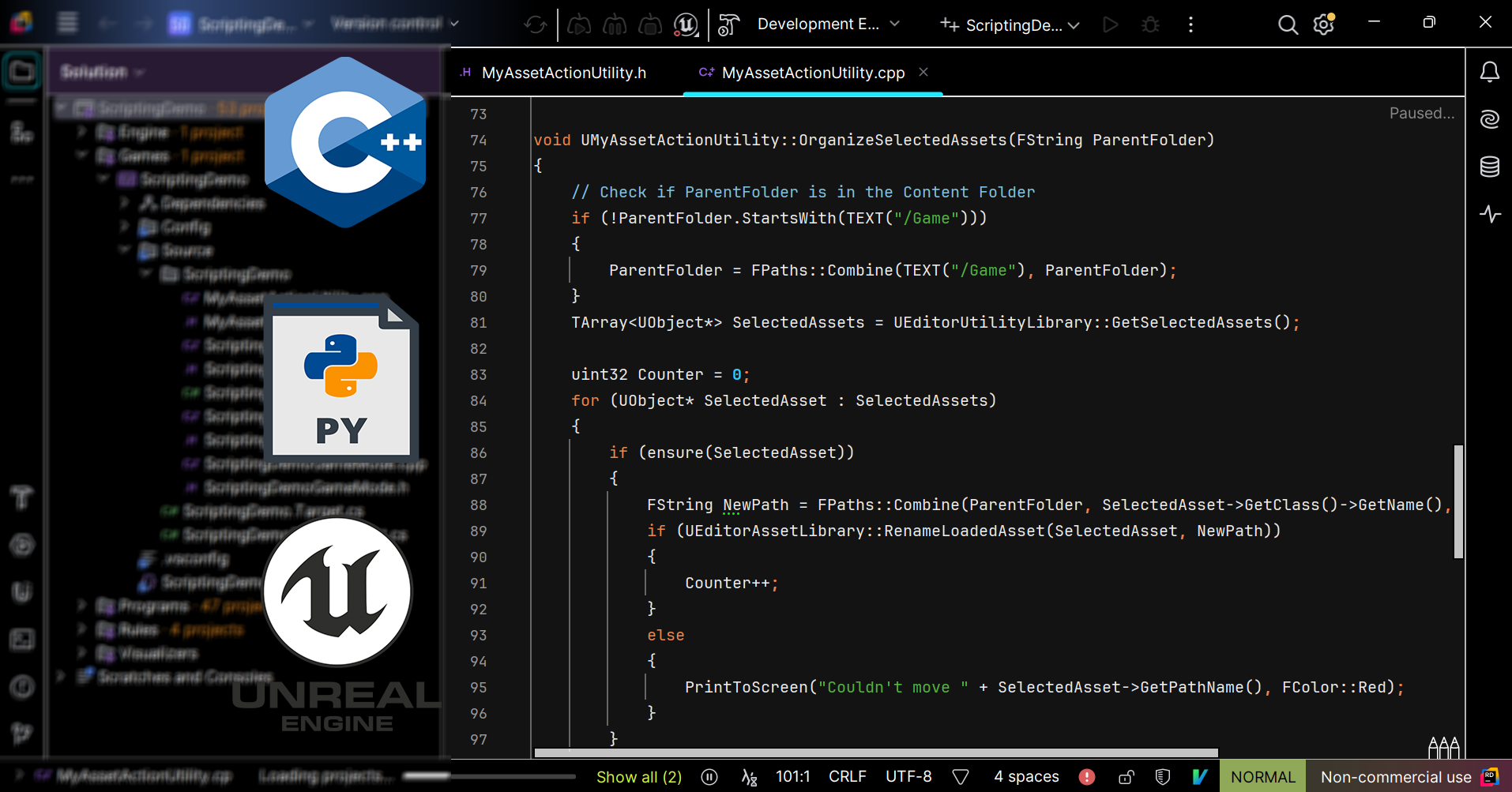Click the else keyword on line 93
The image size is (1512, 792).
click(x=665, y=635)
